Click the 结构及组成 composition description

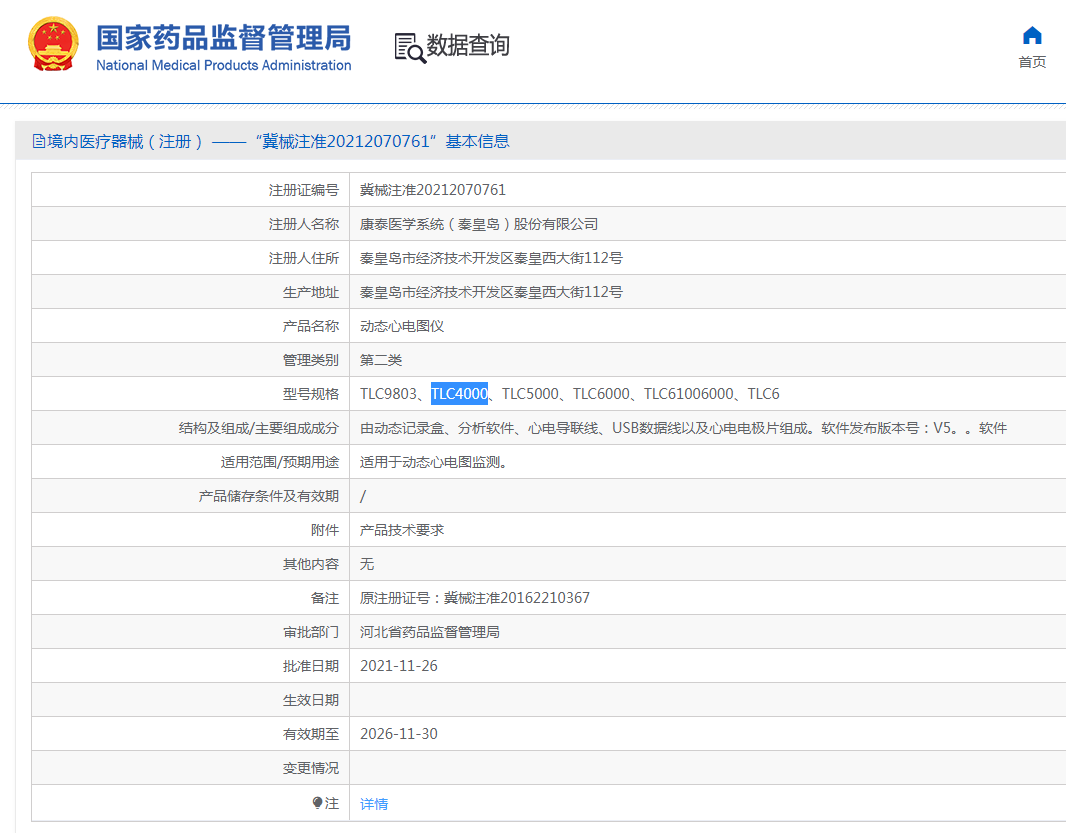click(x=683, y=428)
